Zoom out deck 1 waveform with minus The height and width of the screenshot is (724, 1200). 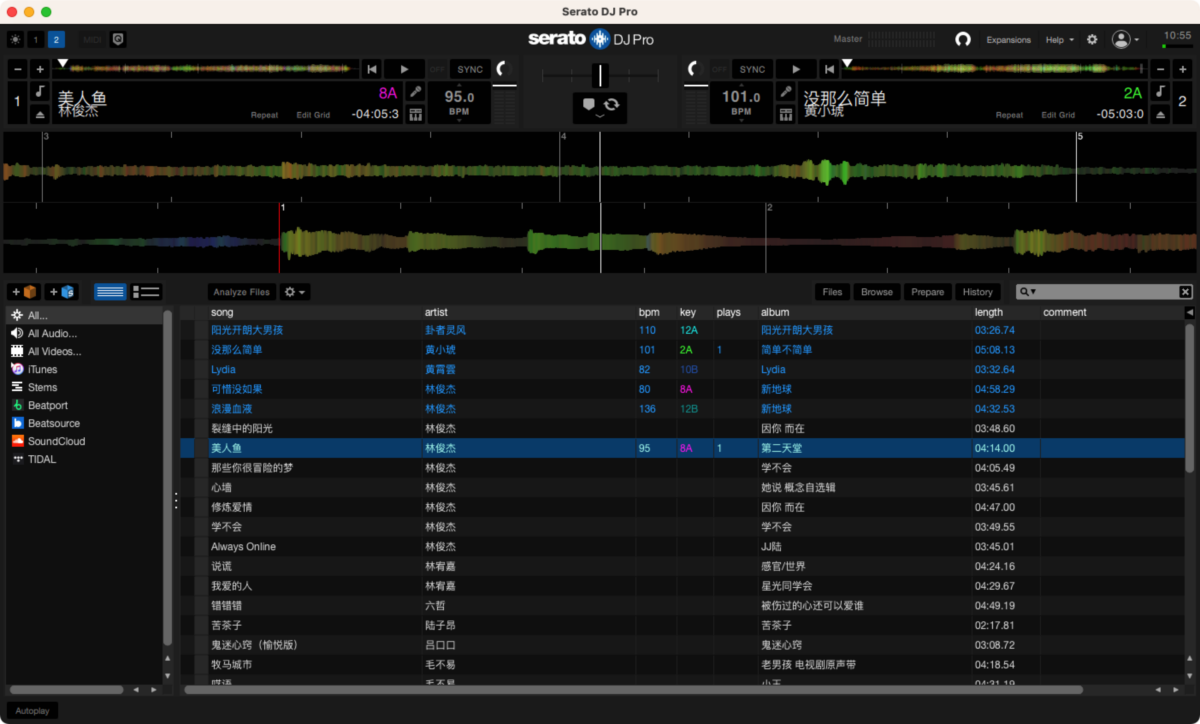17,69
